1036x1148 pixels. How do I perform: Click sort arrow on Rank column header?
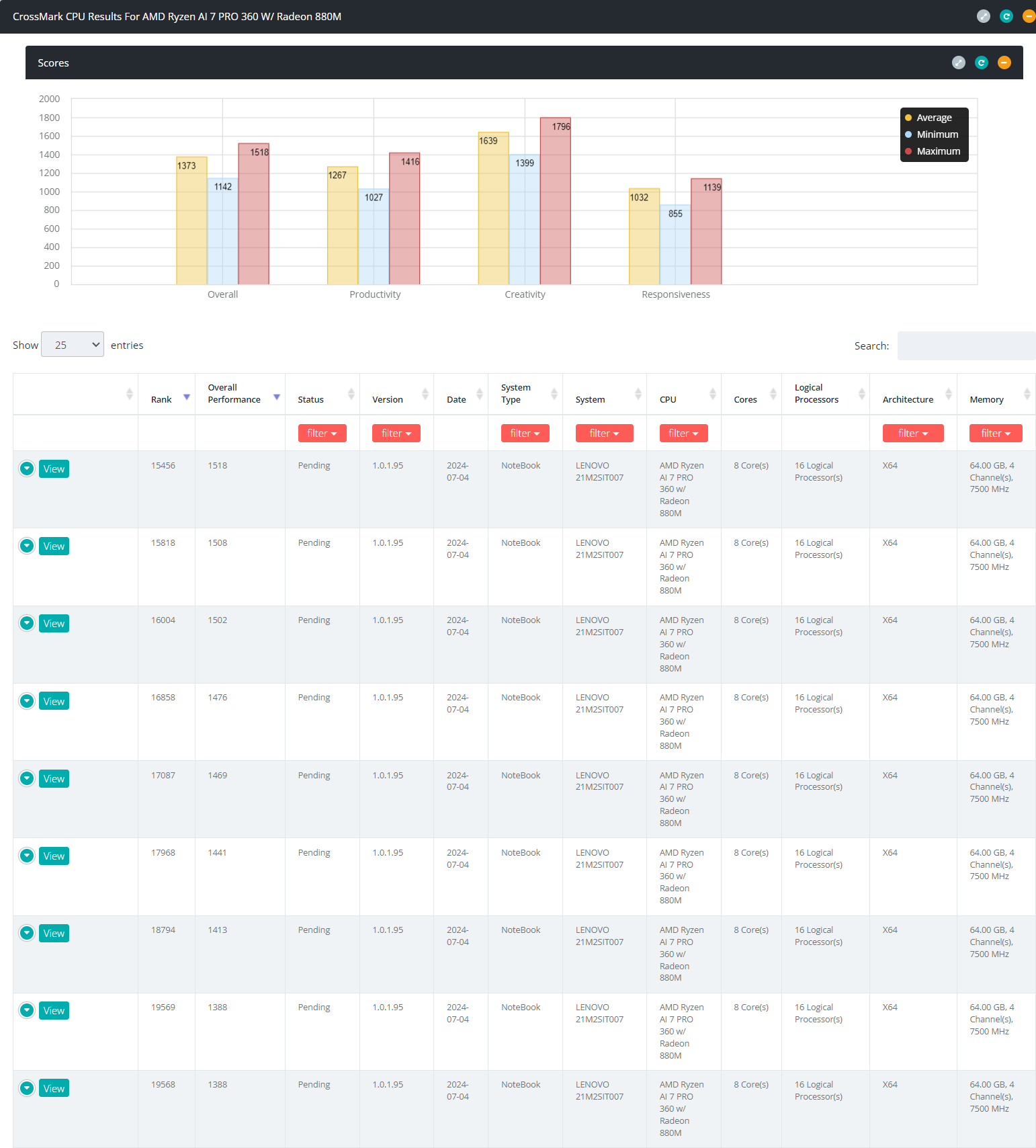click(x=187, y=397)
